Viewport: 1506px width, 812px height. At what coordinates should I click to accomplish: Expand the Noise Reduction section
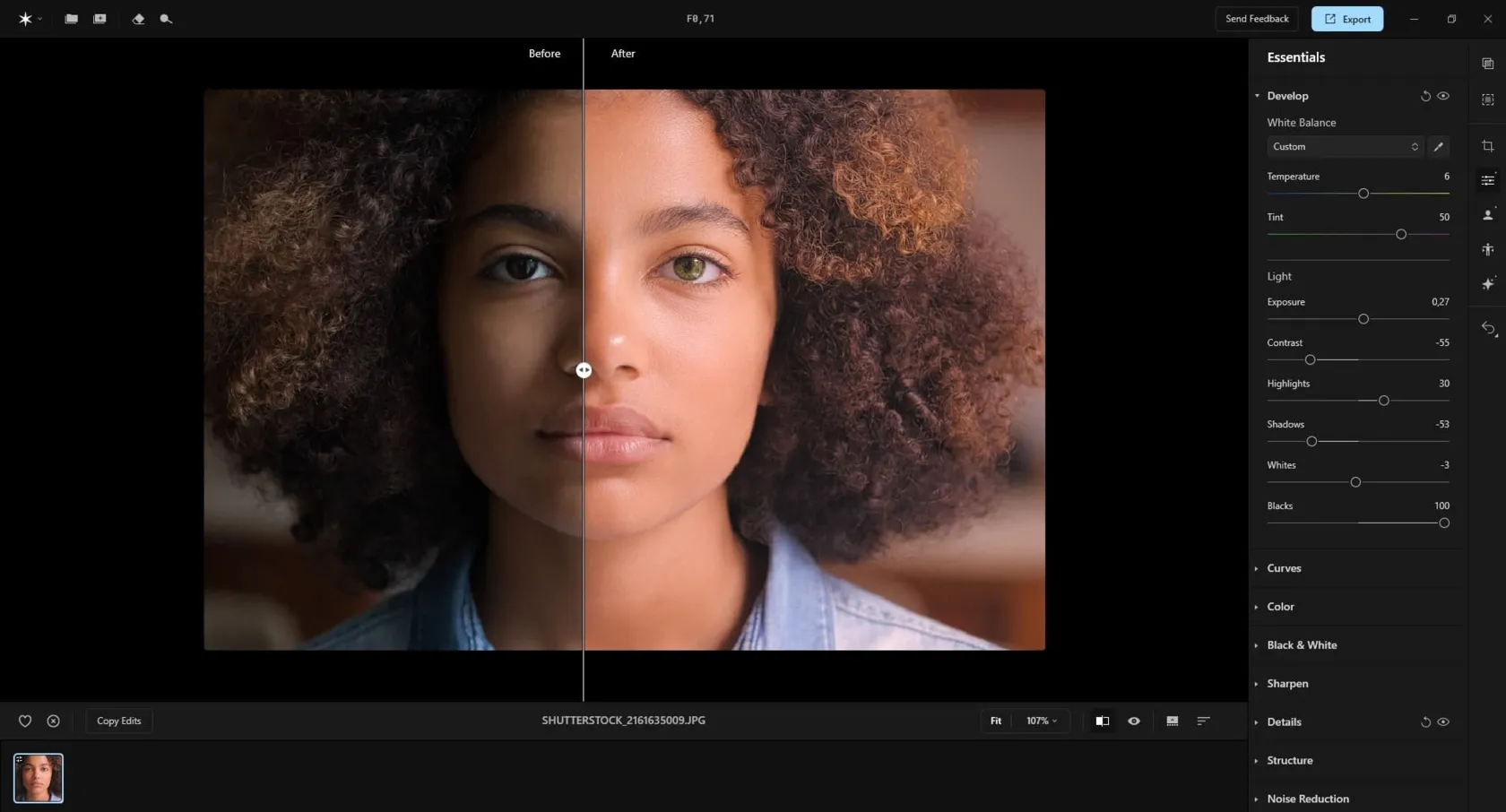pyautogui.click(x=1307, y=799)
